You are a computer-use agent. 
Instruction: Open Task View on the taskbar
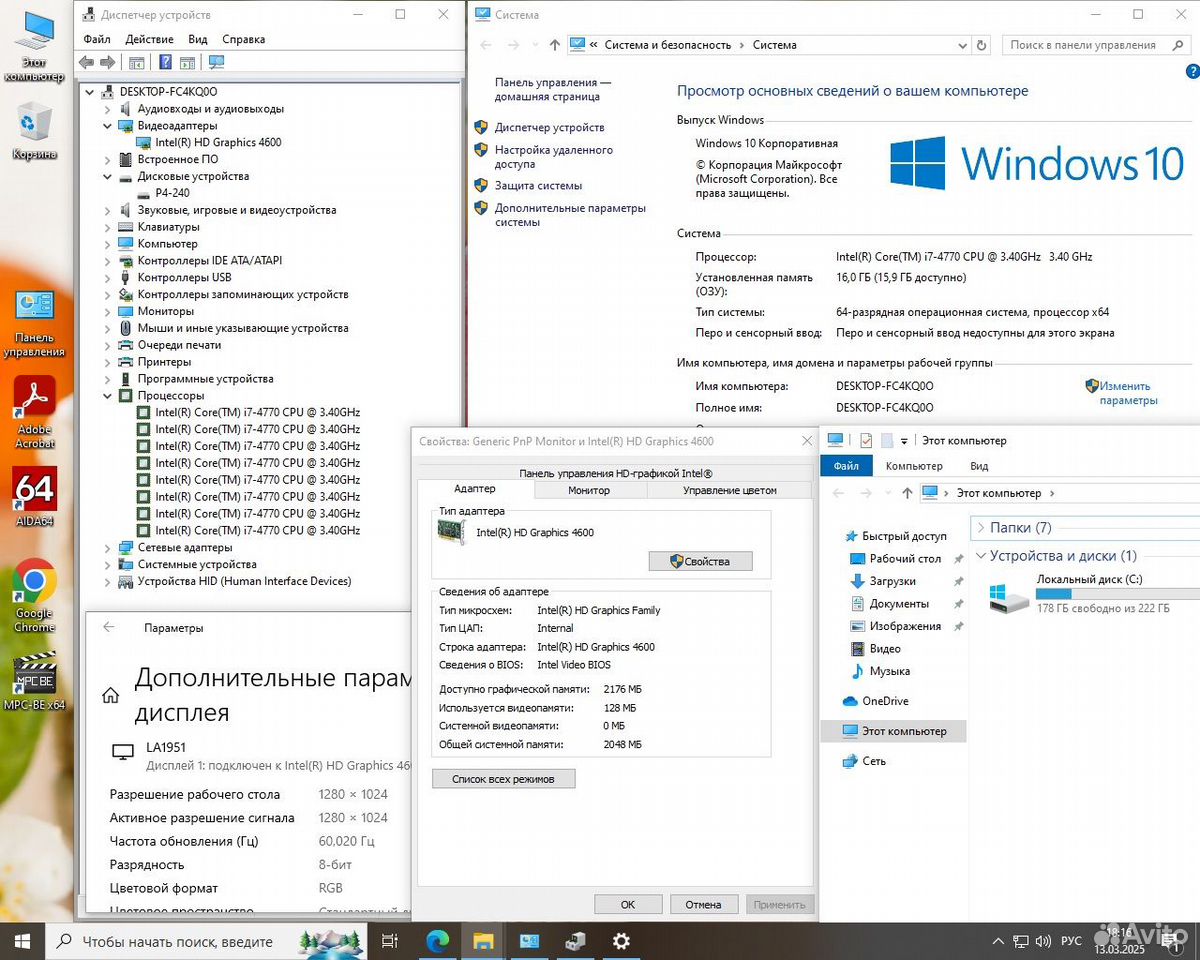390,941
